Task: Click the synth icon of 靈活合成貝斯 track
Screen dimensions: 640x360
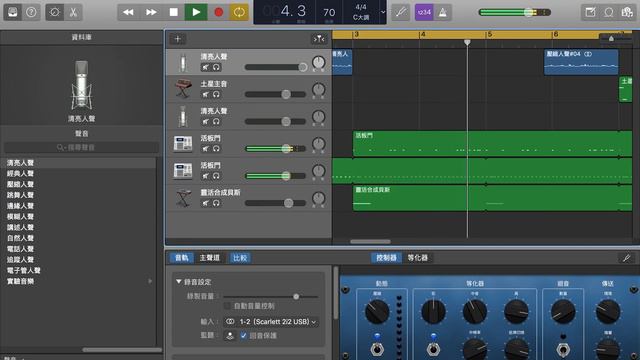Action: pyautogui.click(x=183, y=198)
